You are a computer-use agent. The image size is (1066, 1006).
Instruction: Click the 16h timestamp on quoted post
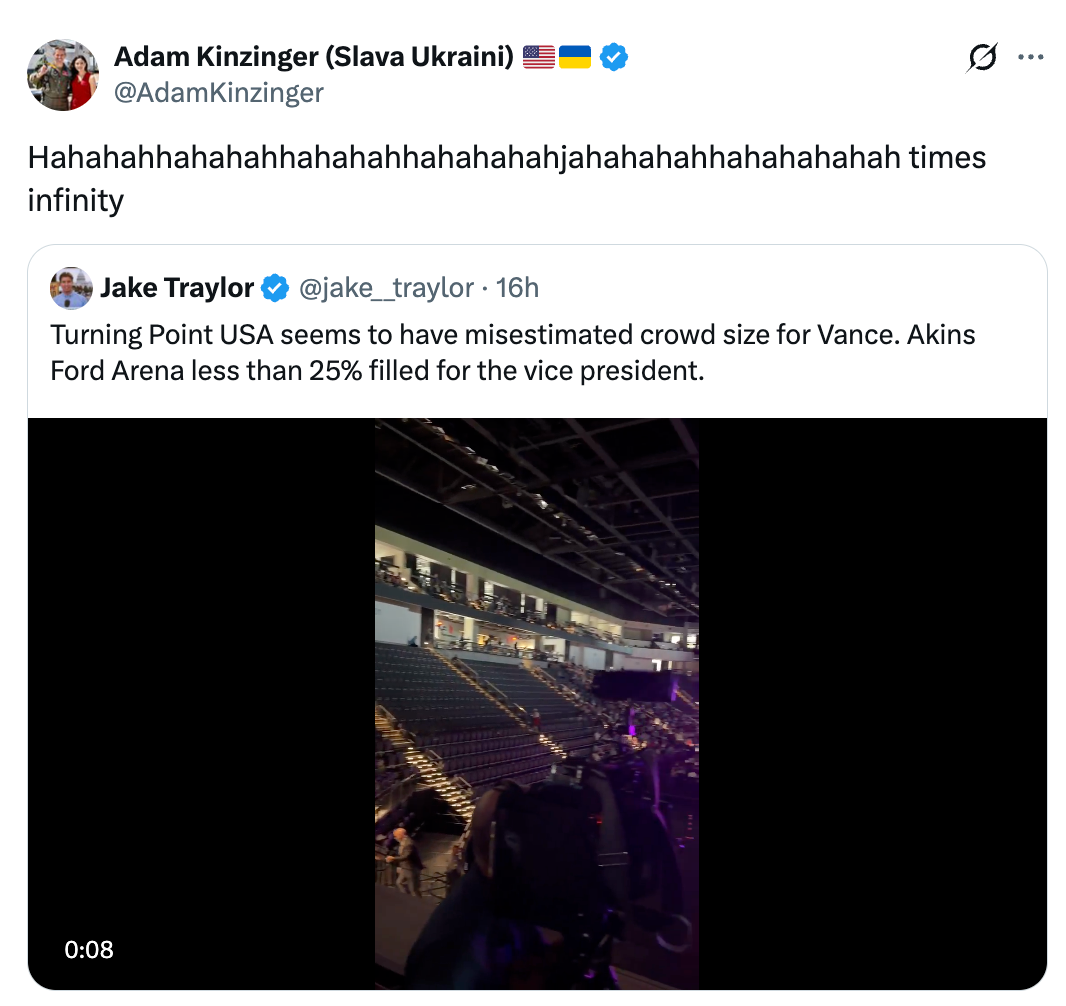(x=517, y=289)
